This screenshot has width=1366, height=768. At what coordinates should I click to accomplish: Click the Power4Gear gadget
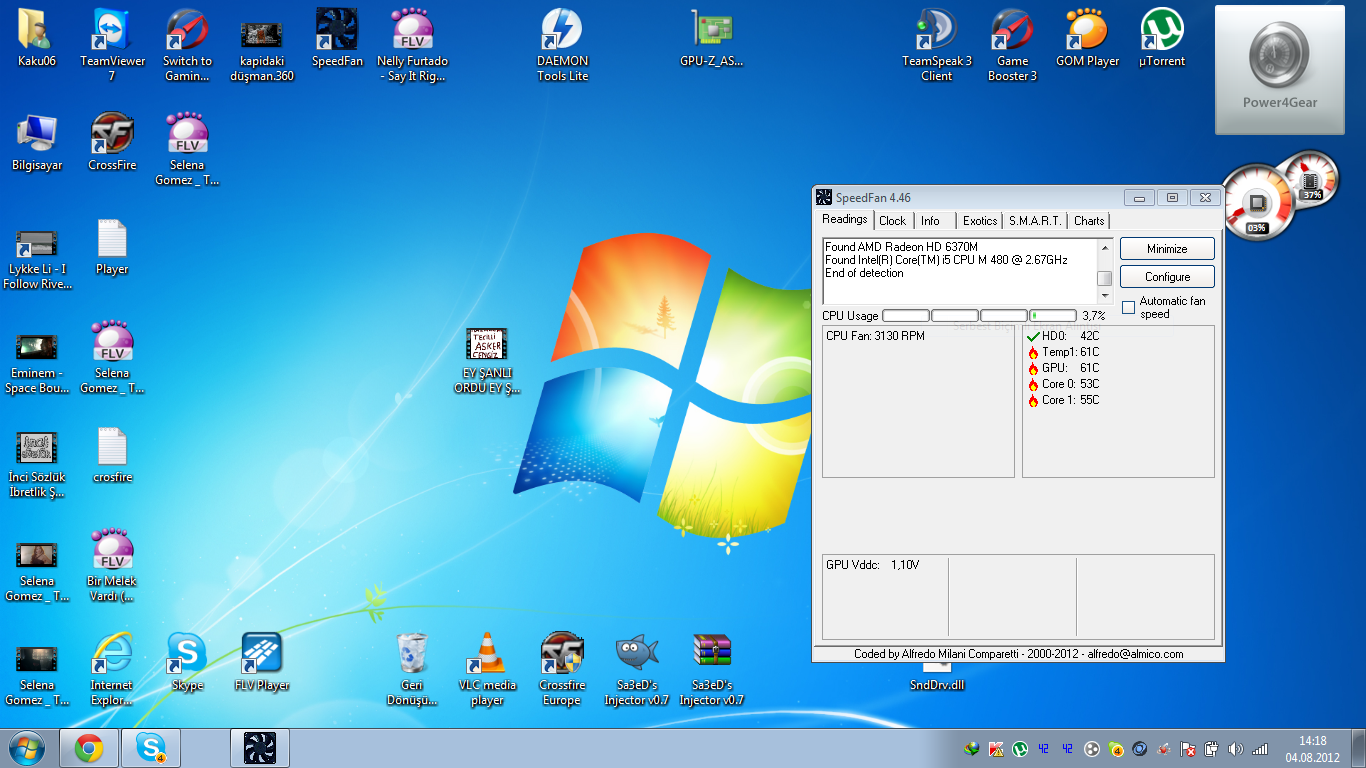tap(1280, 70)
